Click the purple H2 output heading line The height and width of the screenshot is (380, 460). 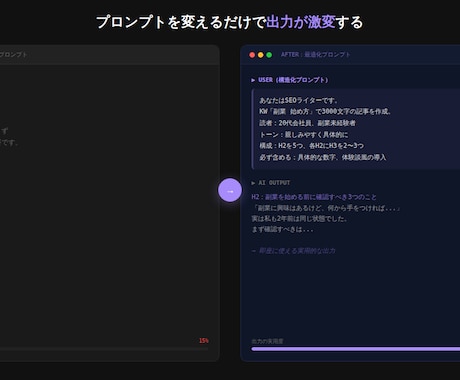point(314,197)
